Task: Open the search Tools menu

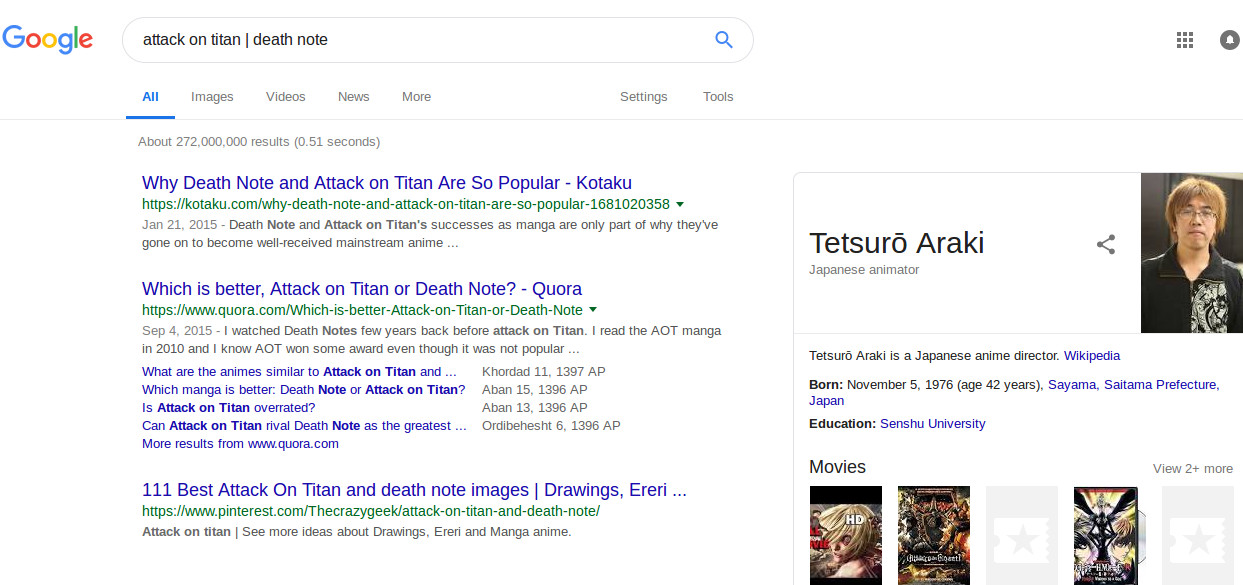Action: 718,97
